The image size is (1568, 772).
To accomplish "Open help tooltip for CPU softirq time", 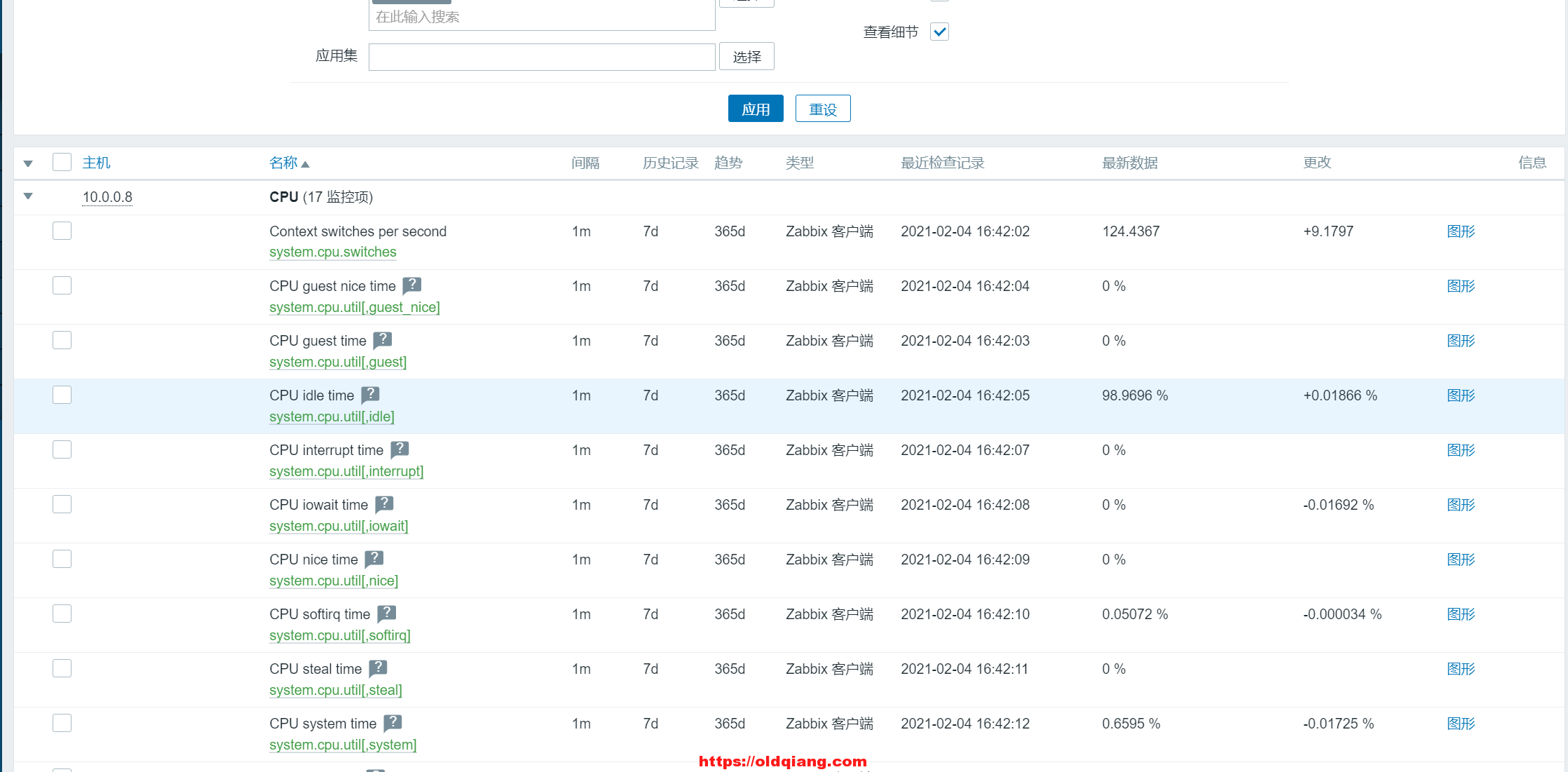I will [x=386, y=613].
